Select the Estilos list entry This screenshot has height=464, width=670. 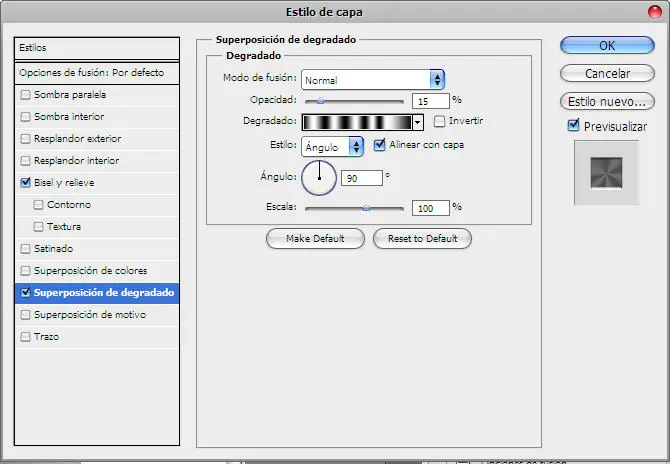(97, 48)
